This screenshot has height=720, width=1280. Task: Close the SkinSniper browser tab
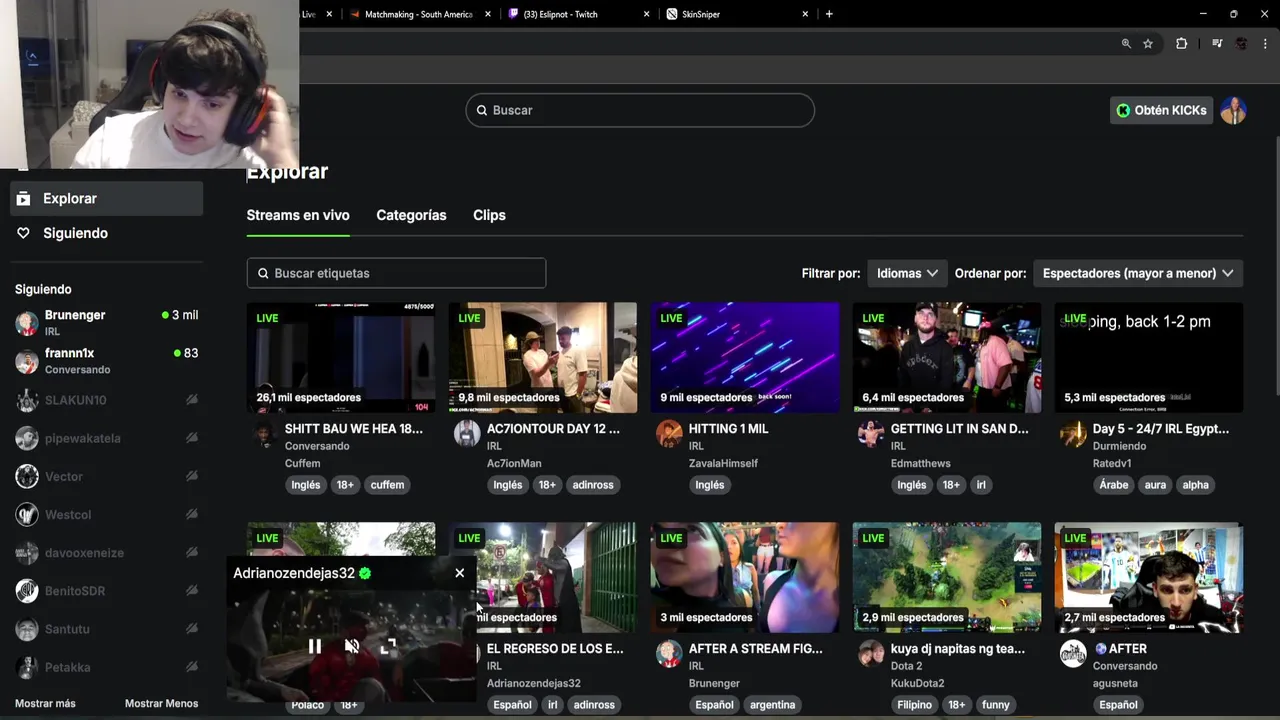pos(805,14)
